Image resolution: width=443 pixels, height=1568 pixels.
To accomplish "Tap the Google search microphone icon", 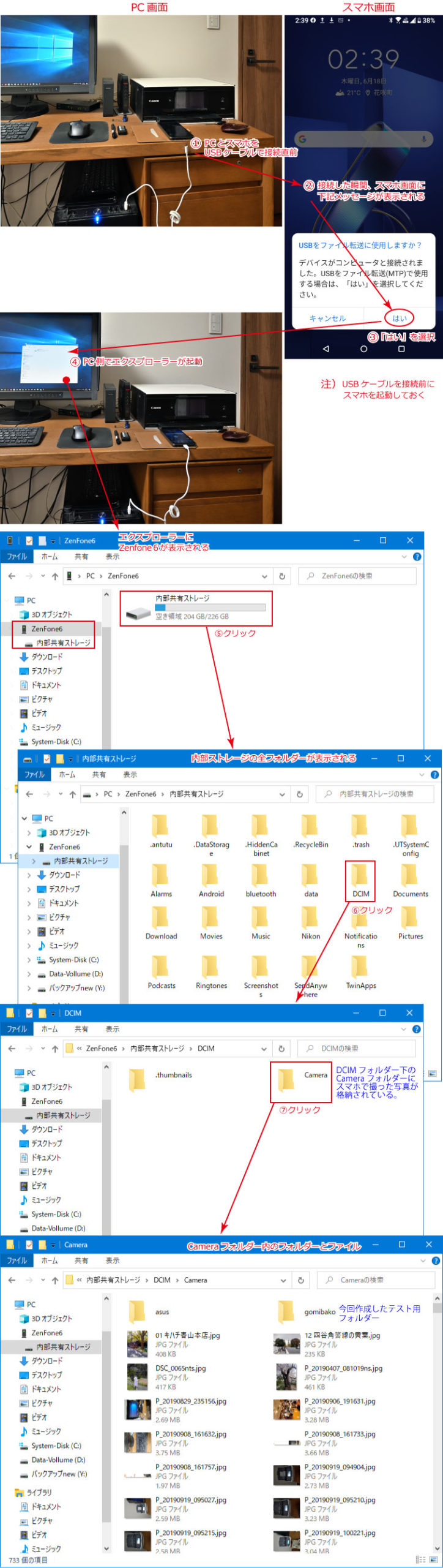I will (423, 140).
